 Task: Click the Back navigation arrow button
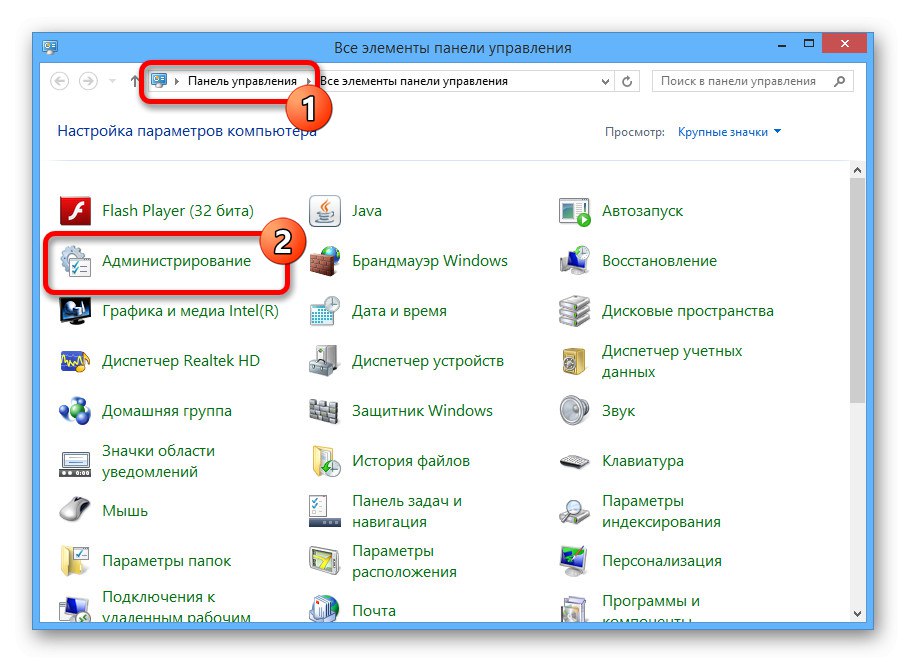coord(60,81)
